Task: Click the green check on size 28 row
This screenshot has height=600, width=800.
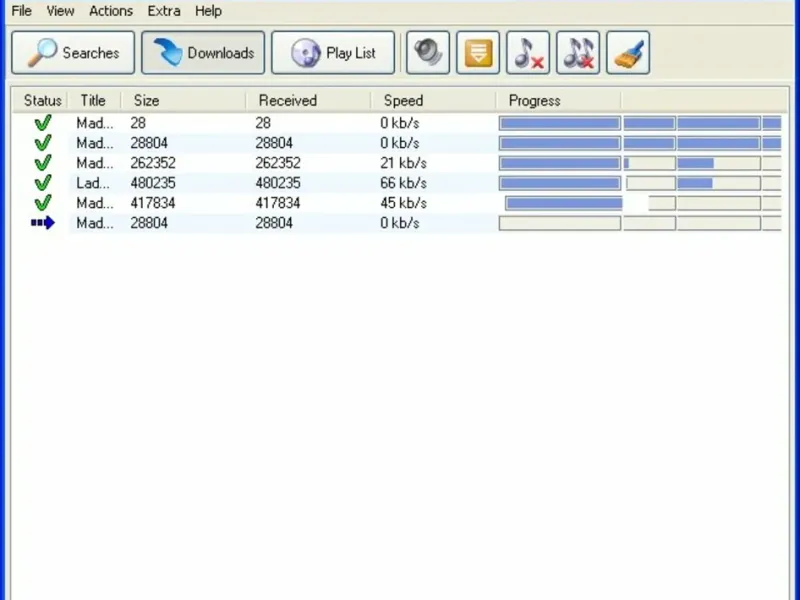Action: (43, 123)
